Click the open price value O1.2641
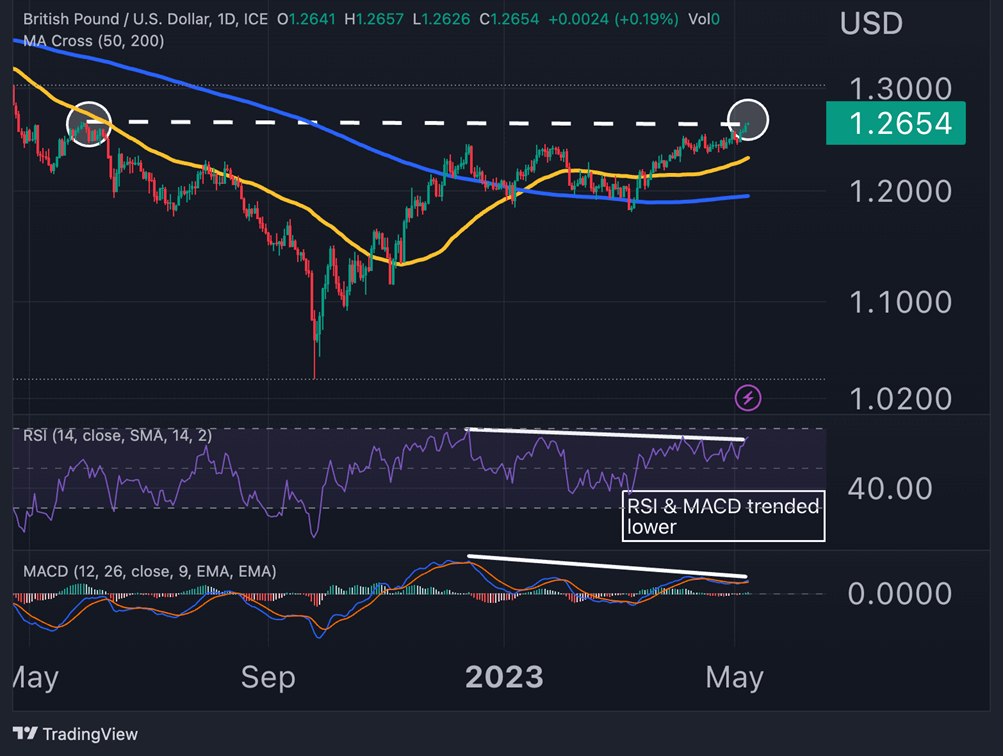Screen dimensions: 1003x756 point(306,19)
